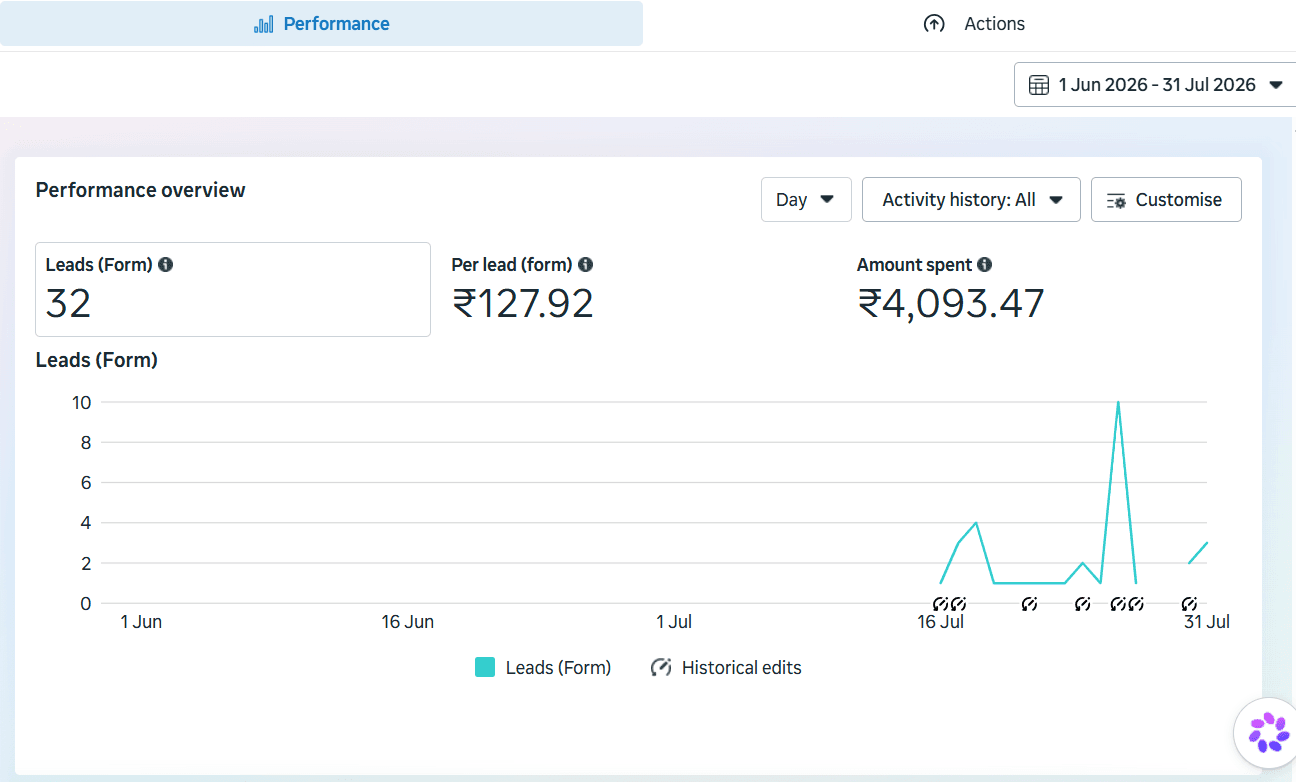Click the Customise button

pyautogui.click(x=1166, y=199)
